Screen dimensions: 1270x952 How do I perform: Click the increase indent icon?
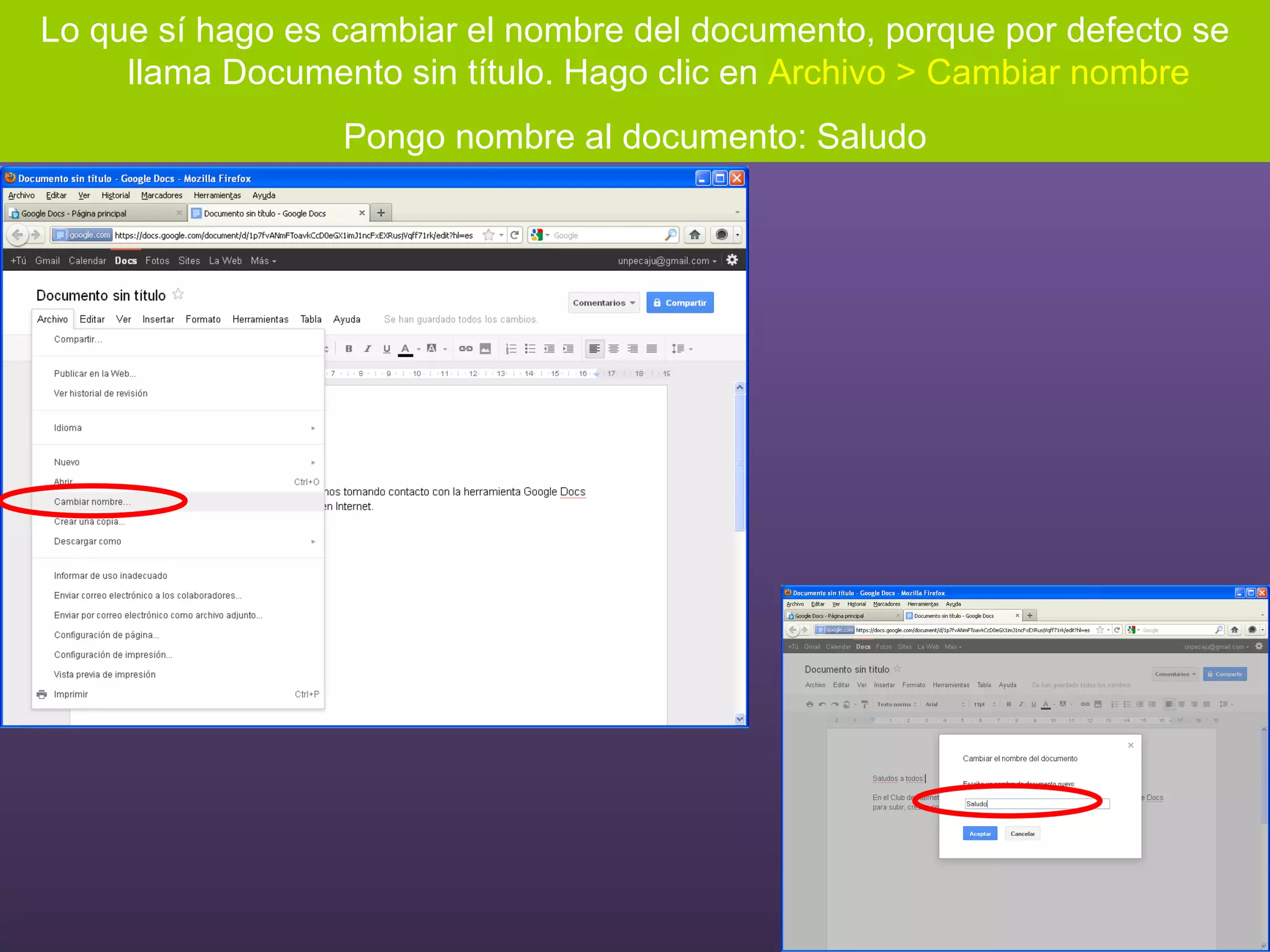(568, 349)
